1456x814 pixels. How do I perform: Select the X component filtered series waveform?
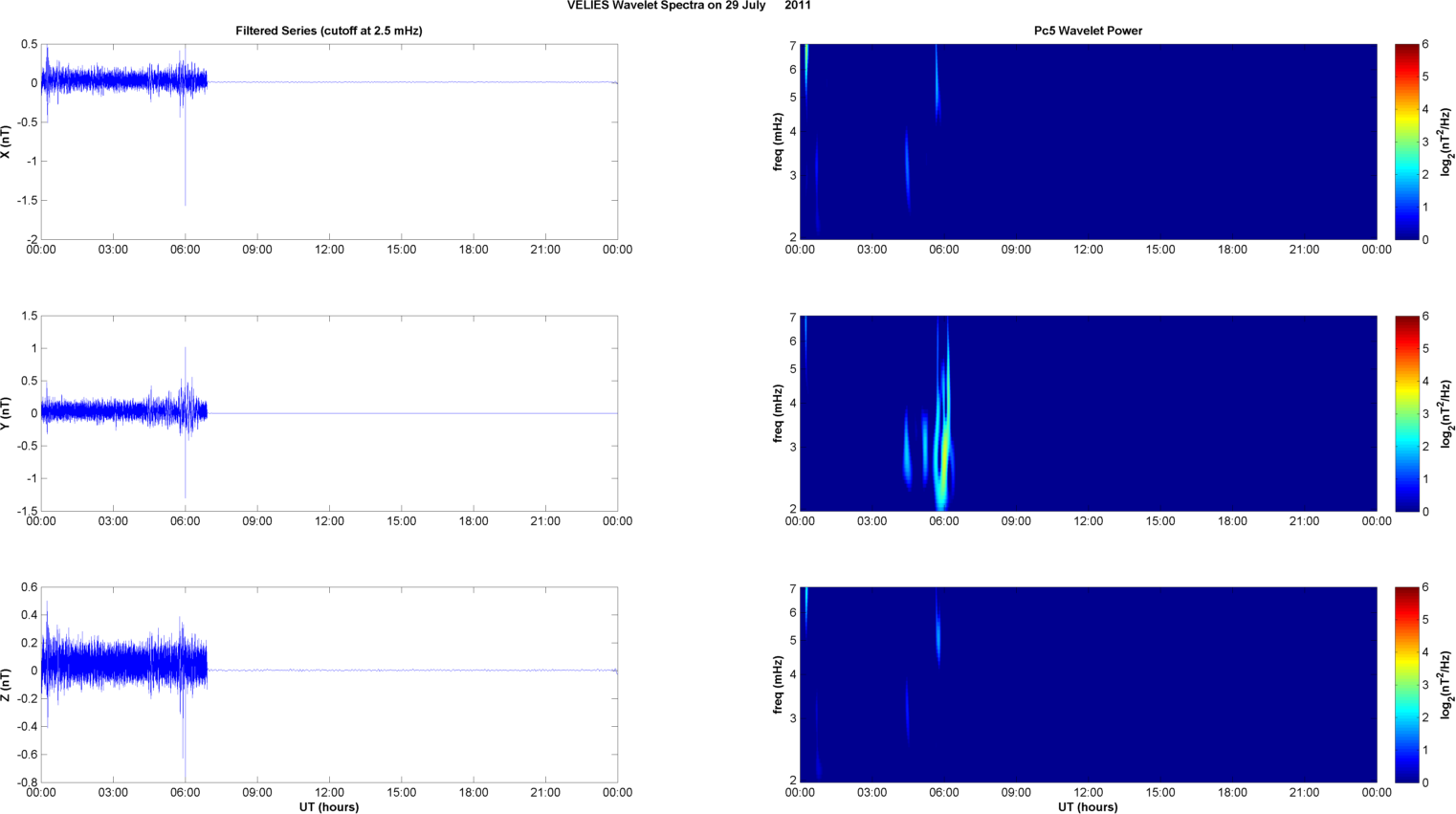click(124, 80)
